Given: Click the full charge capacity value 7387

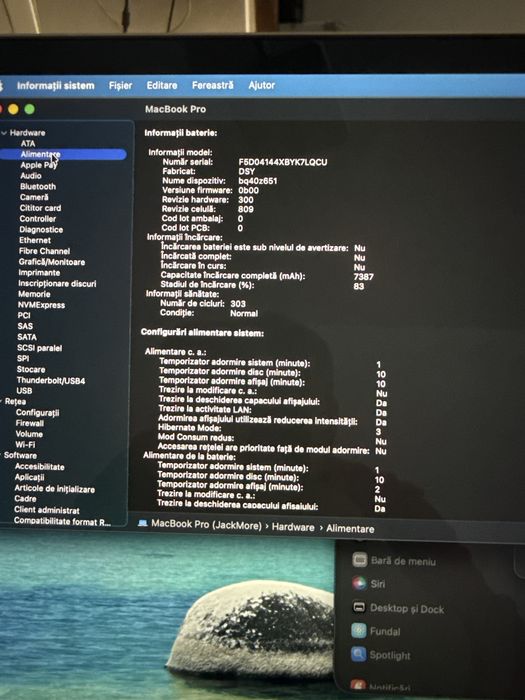Looking at the screenshot, I should click(x=363, y=277).
